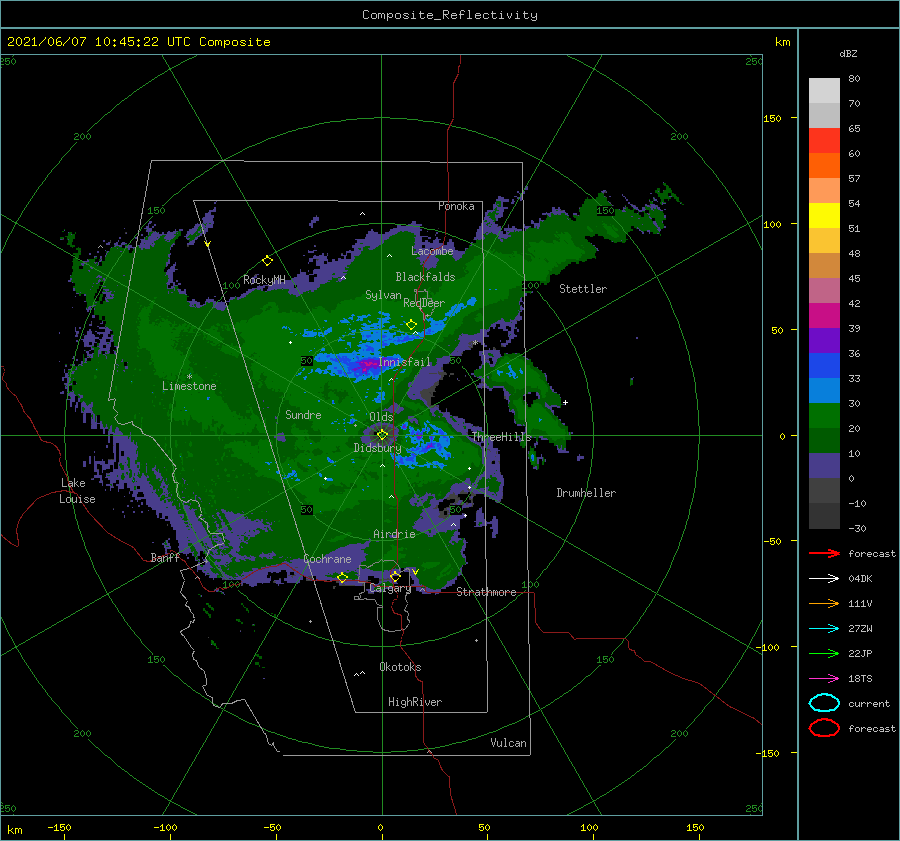This screenshot has height=841, width=900.
Task: Select the magenta 42 dBZ swatch
Action: pos(824,315)
